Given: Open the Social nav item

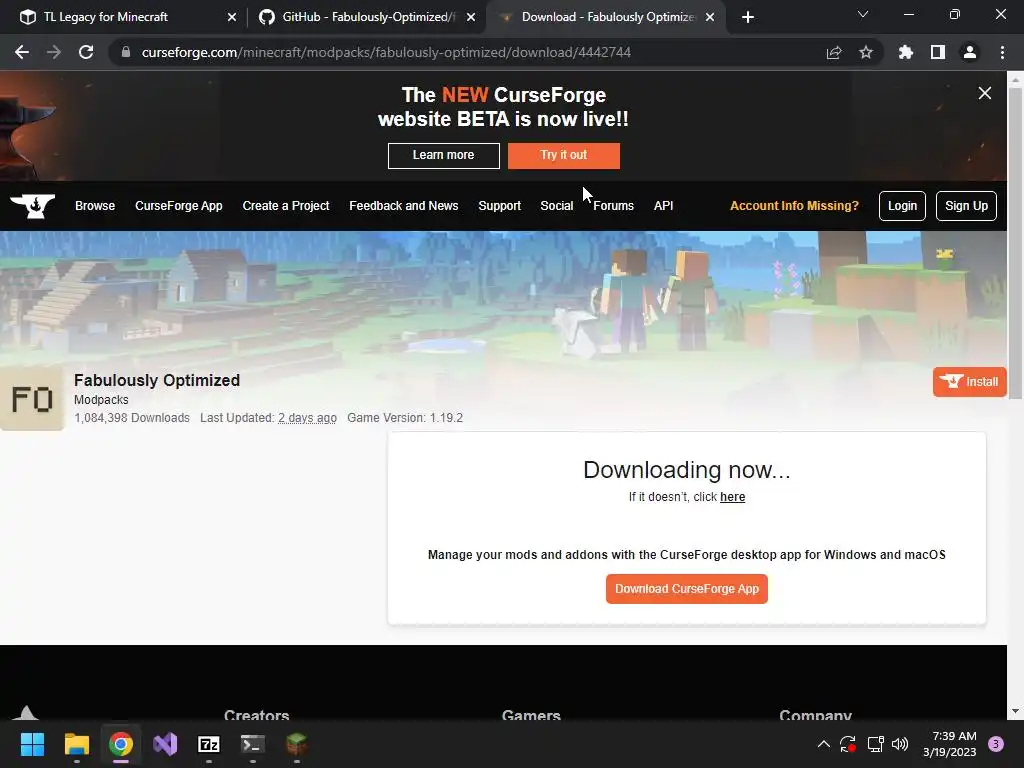Looking at the screenshot, I should click(556, 206).
